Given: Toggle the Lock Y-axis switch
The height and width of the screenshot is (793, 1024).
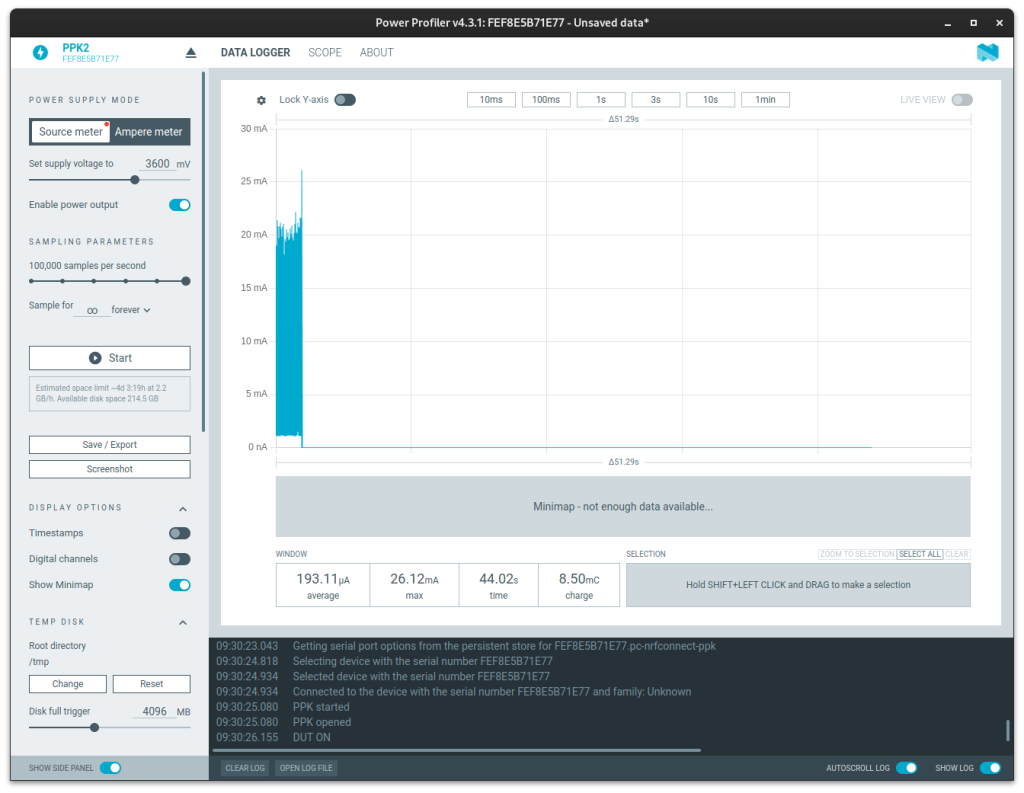Looking at the screenshot, I should point(345,100).
